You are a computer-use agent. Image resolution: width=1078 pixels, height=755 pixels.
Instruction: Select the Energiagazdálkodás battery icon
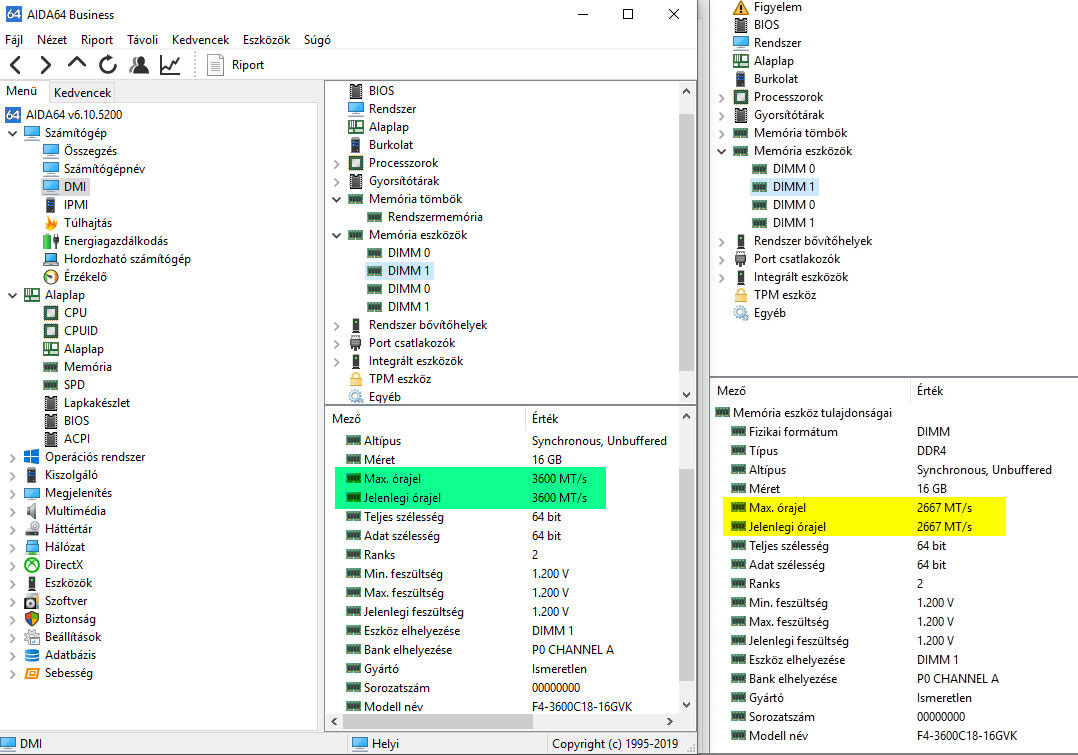[50, 241]
